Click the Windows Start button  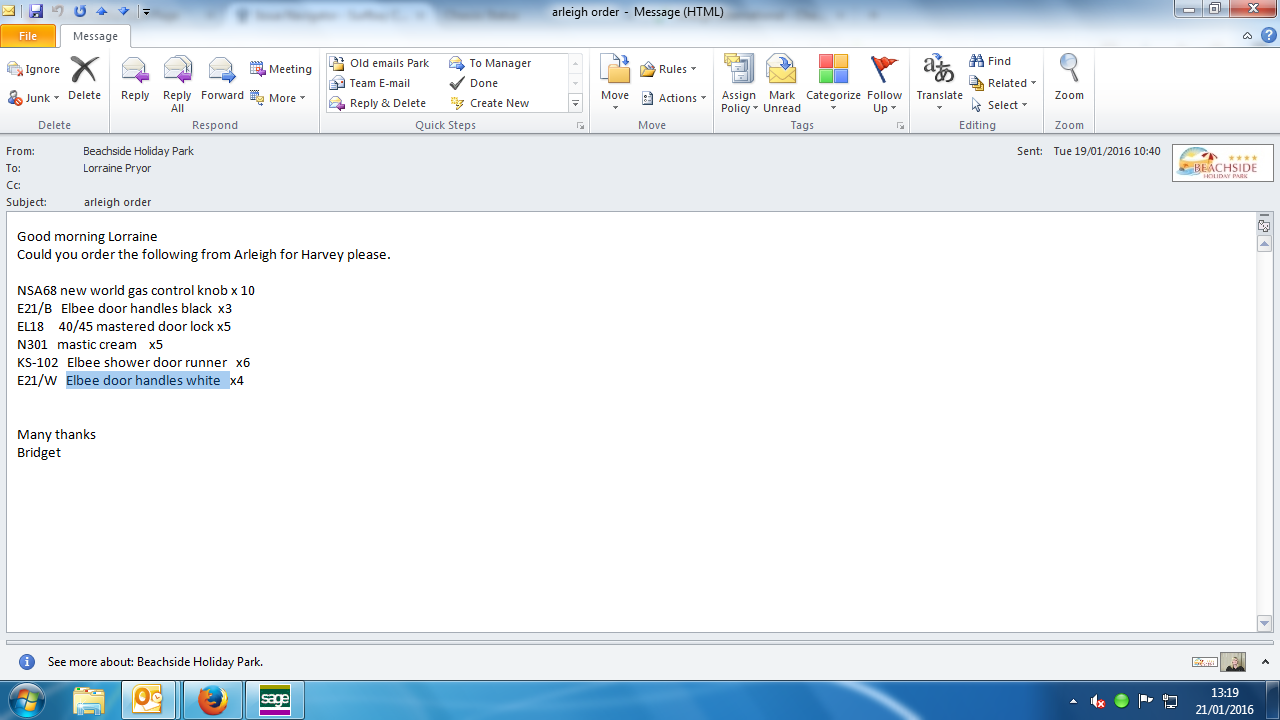[27, 700]
